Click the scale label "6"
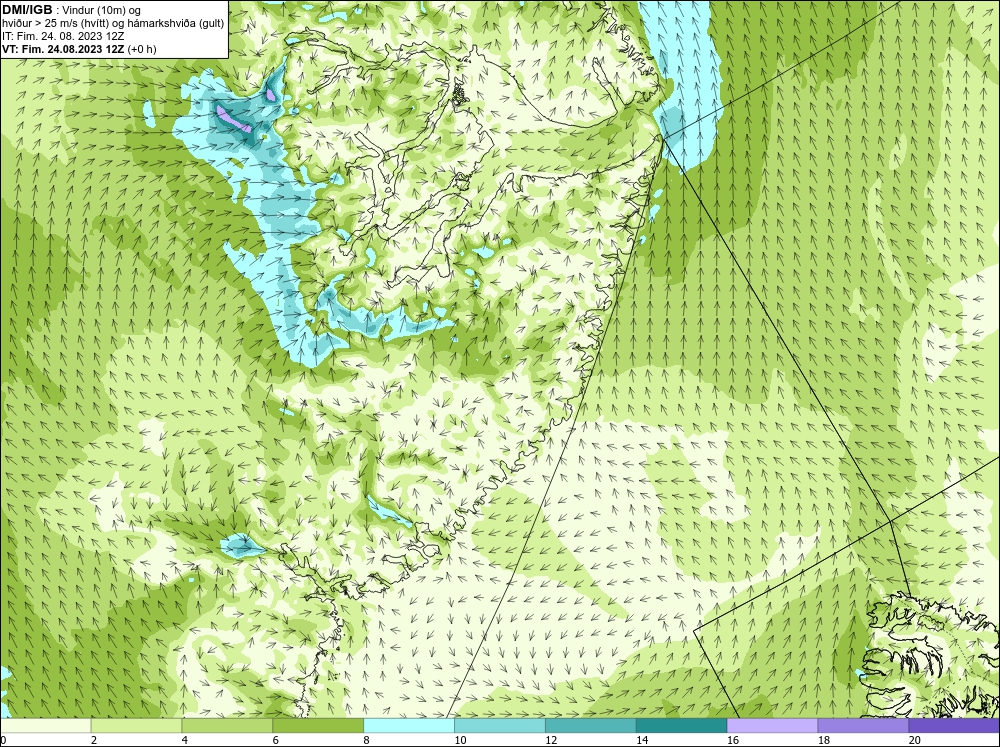 276,740
